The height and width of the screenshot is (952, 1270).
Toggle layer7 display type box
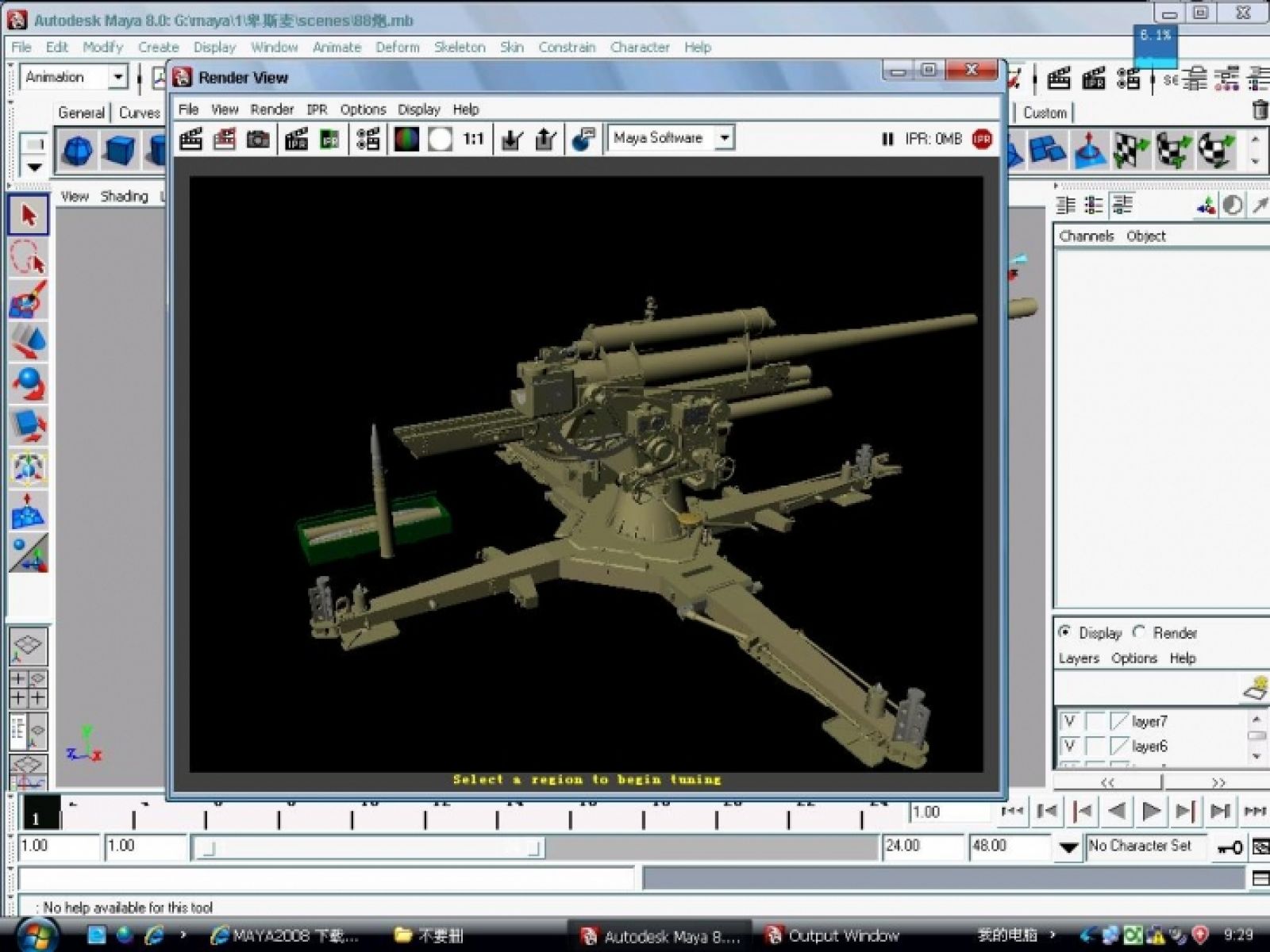[1095, 721]
